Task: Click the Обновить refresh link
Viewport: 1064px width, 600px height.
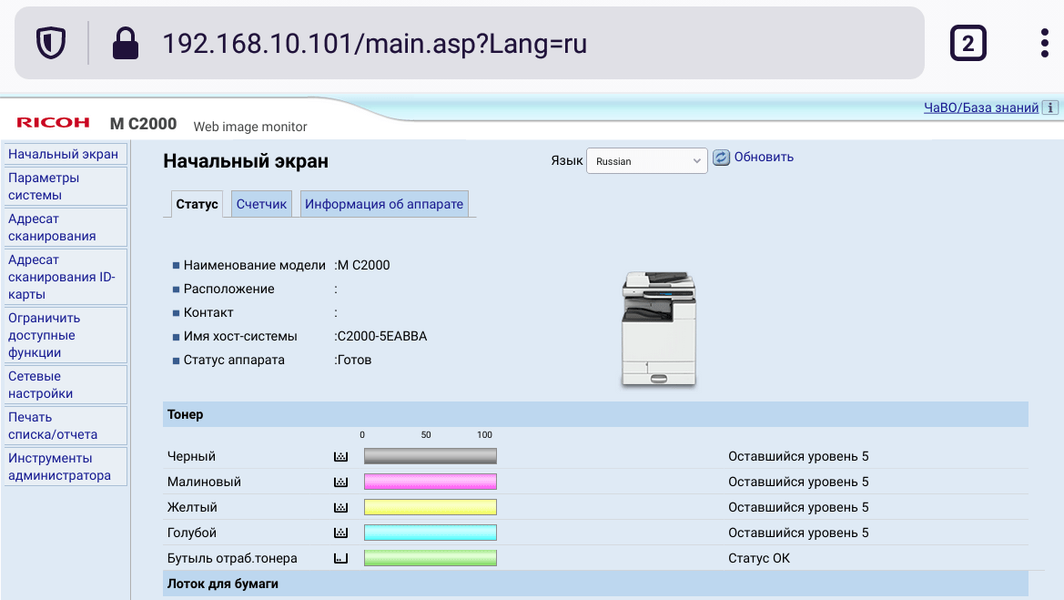Action: point(763,157)
